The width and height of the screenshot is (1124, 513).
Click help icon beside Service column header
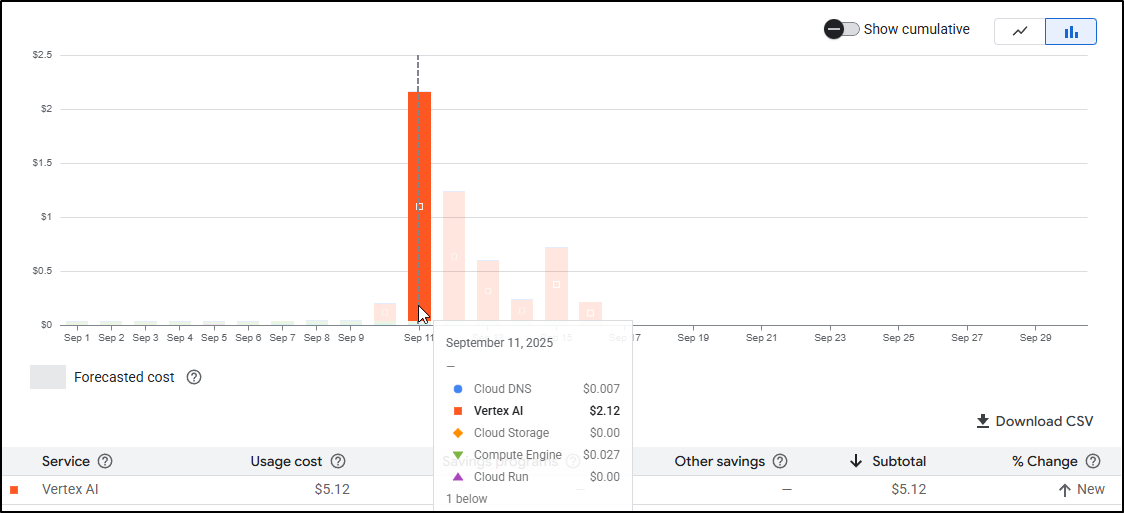[x=105, y=461]
